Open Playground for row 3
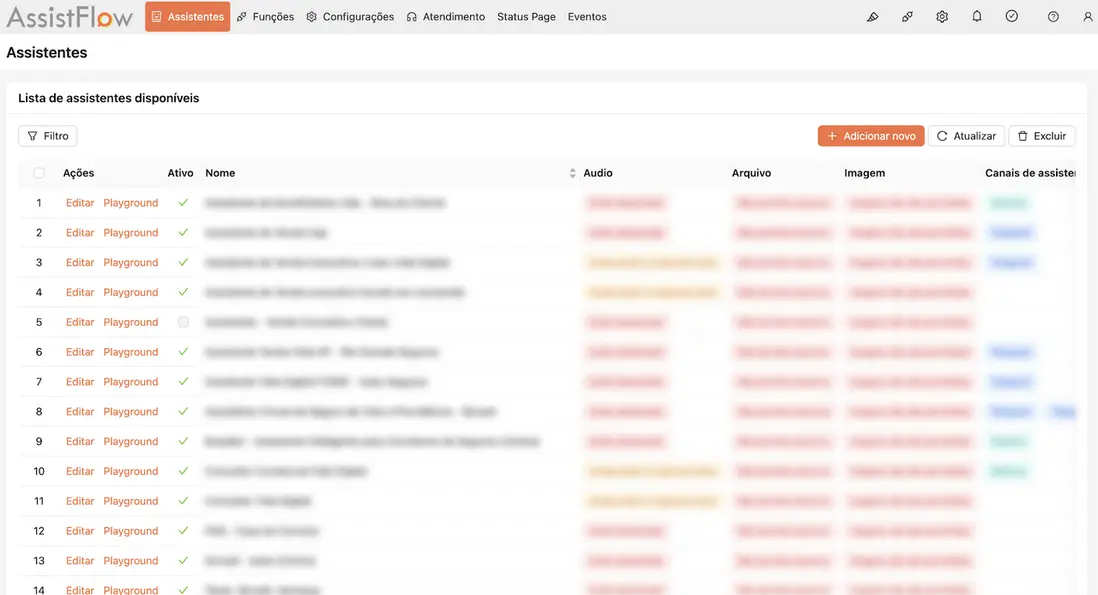1098x595 pixels. click(x=131, y=262)
